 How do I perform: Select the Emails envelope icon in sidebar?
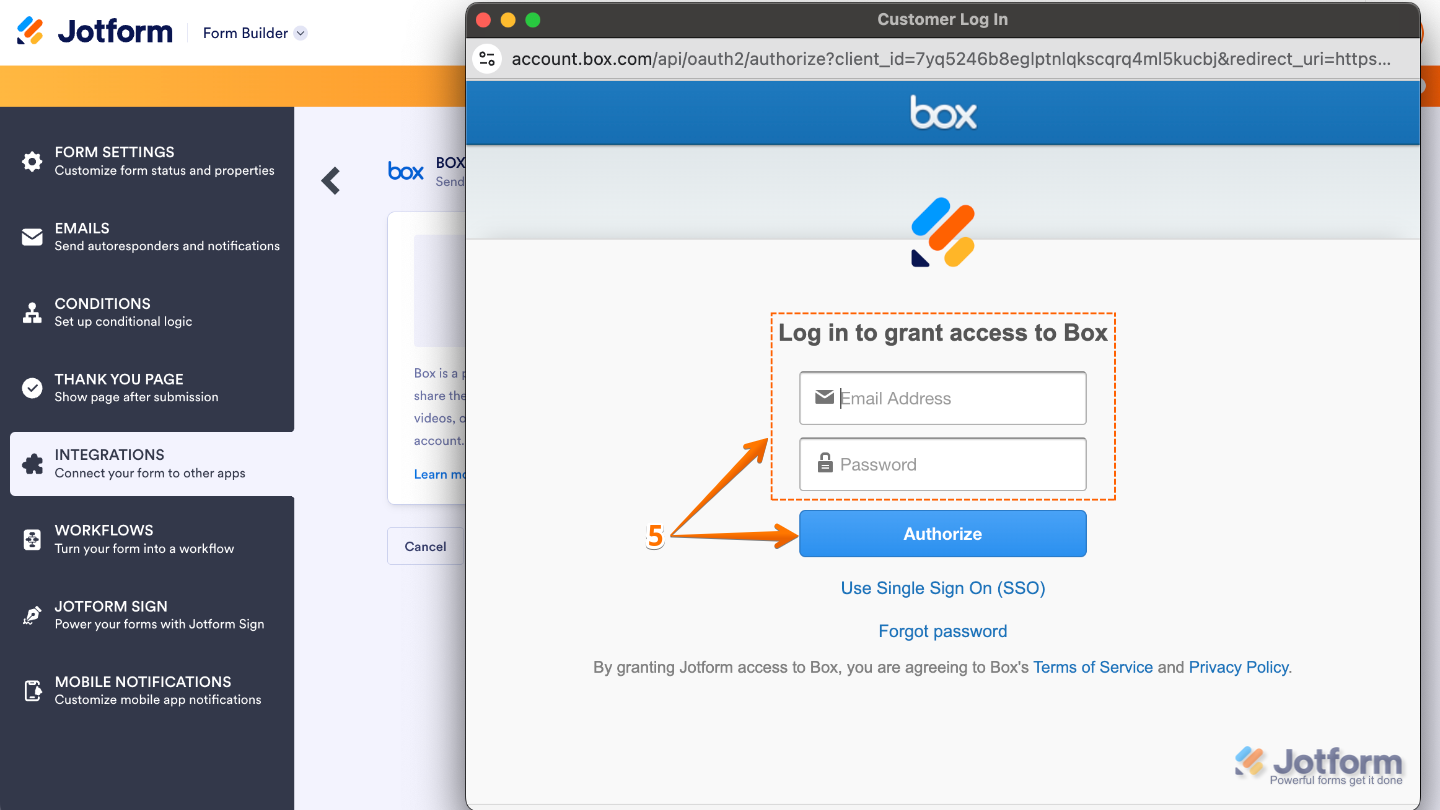32,237
